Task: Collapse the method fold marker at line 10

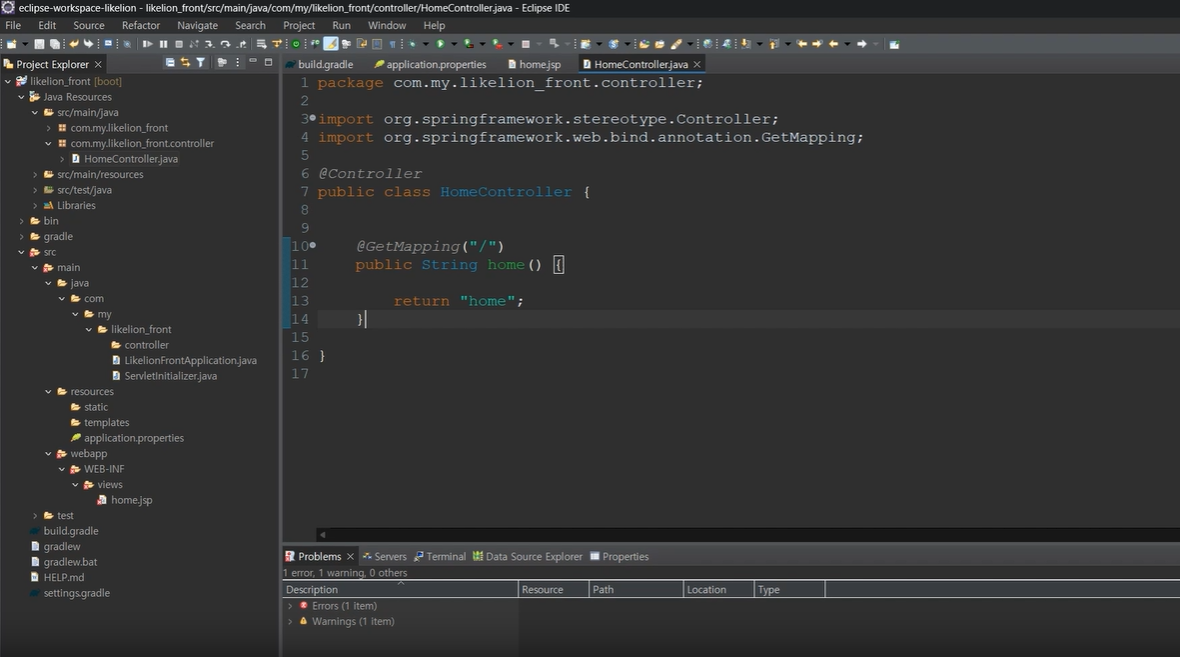Action: pos(313,245)
